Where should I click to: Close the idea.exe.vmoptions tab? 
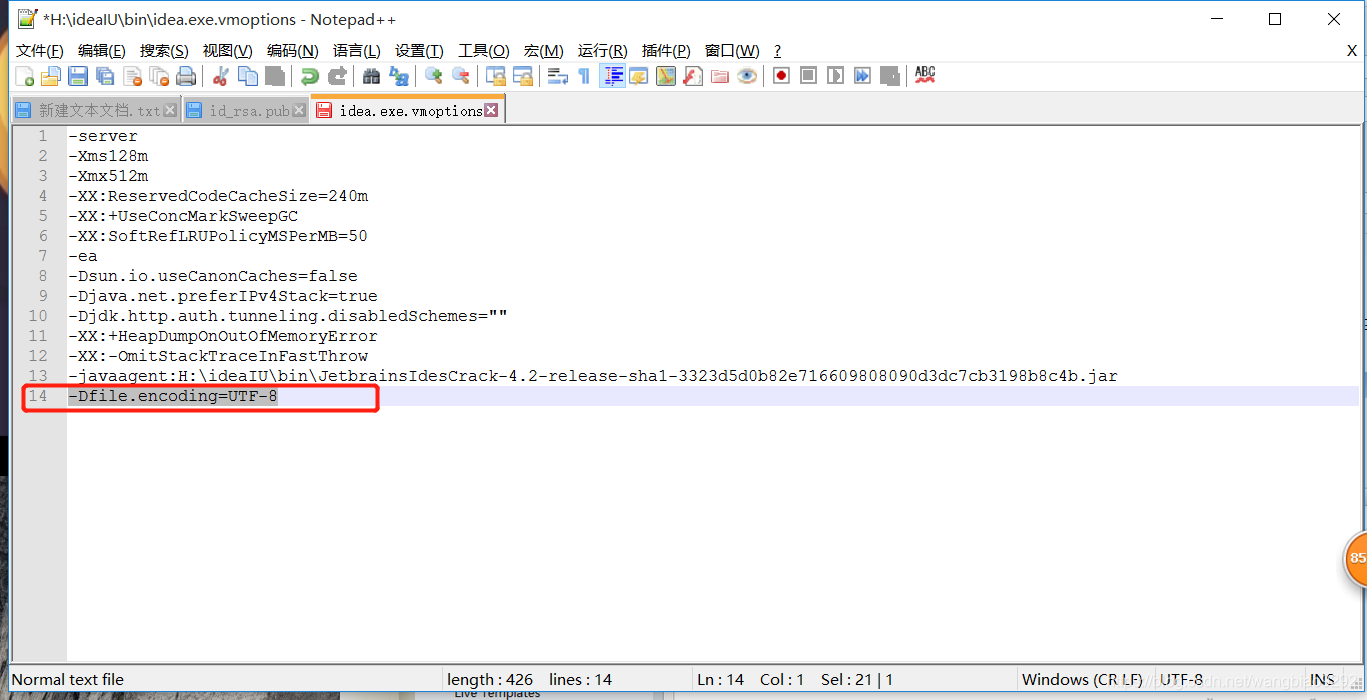coord(491,110)
